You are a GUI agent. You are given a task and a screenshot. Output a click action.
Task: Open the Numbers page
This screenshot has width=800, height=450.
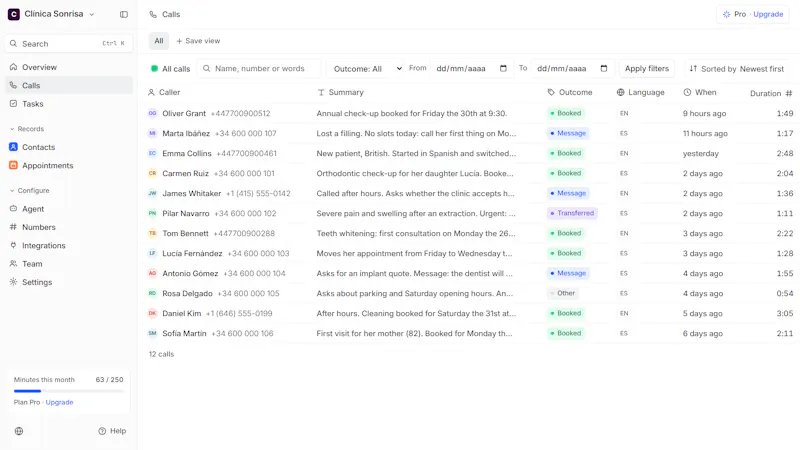pos(69,227)
